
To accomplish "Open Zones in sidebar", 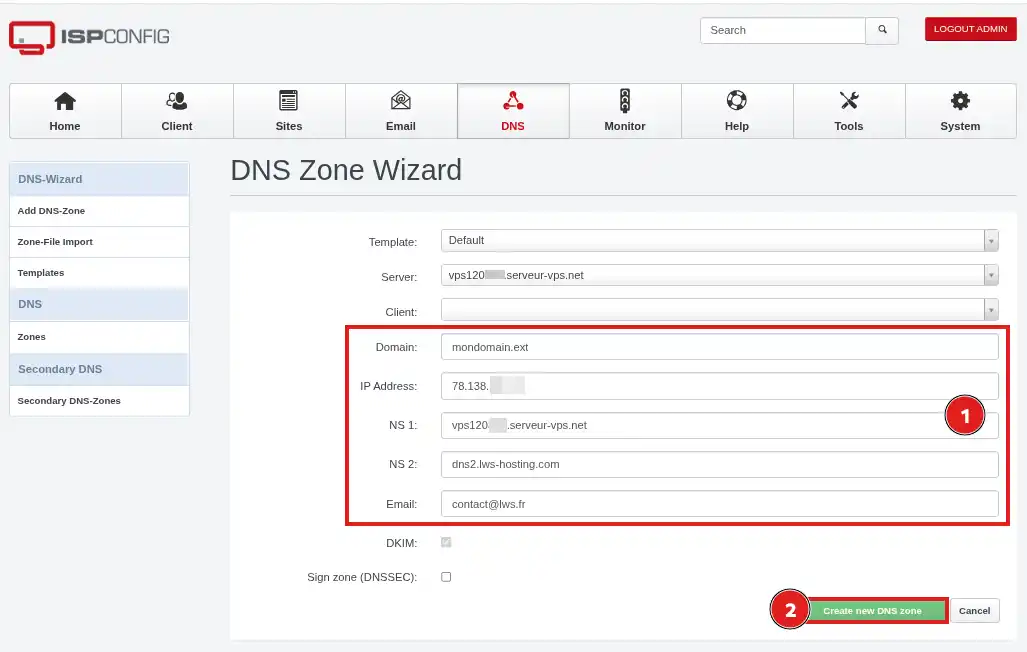I will pyautogui.click(x=100, y=337).
